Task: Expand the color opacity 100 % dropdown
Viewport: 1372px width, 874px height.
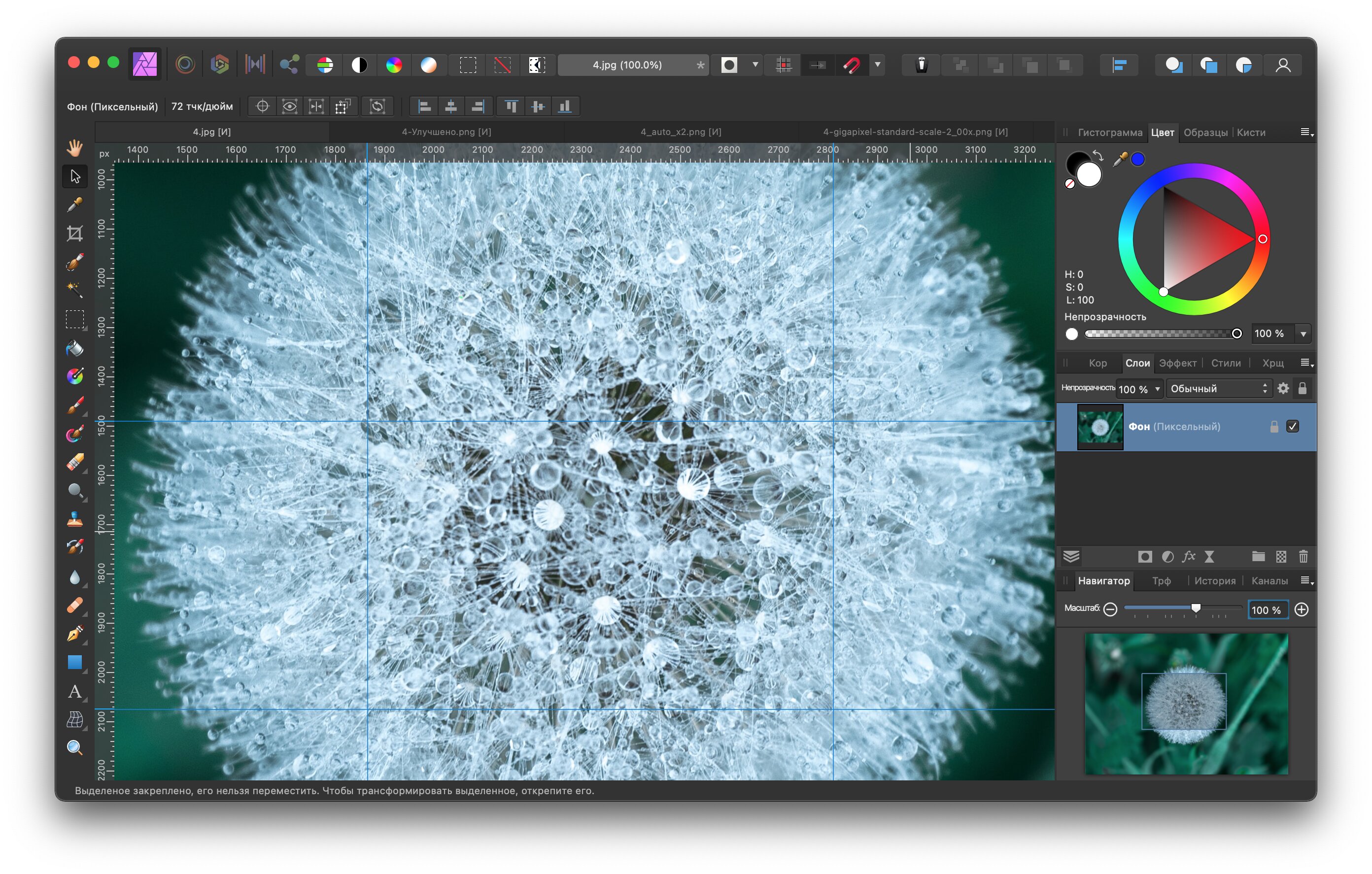Action: (x=1303, y=334)
